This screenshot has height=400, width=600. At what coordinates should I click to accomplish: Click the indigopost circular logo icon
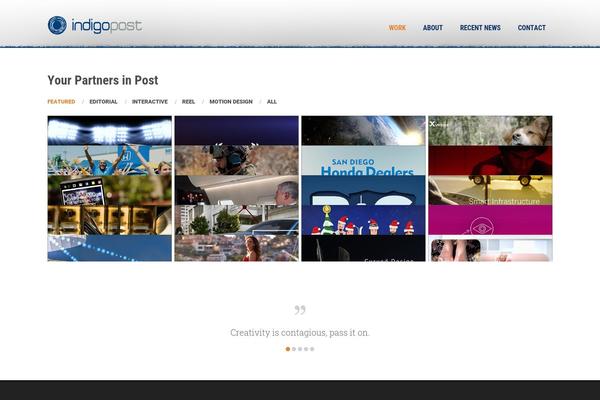point(57,25)
